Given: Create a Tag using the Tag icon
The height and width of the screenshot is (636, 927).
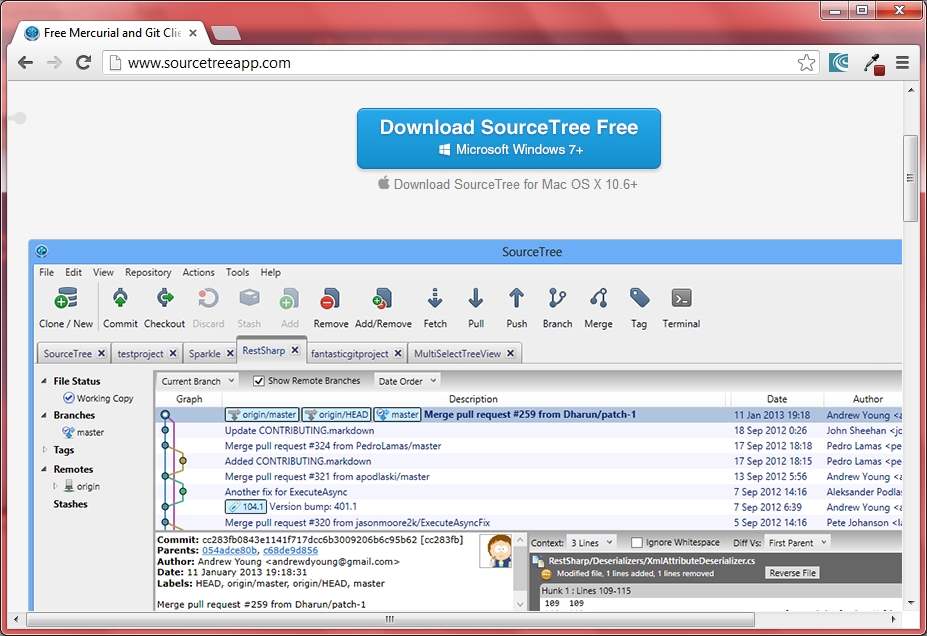Looking at the screenshot, I should (639, 305).
